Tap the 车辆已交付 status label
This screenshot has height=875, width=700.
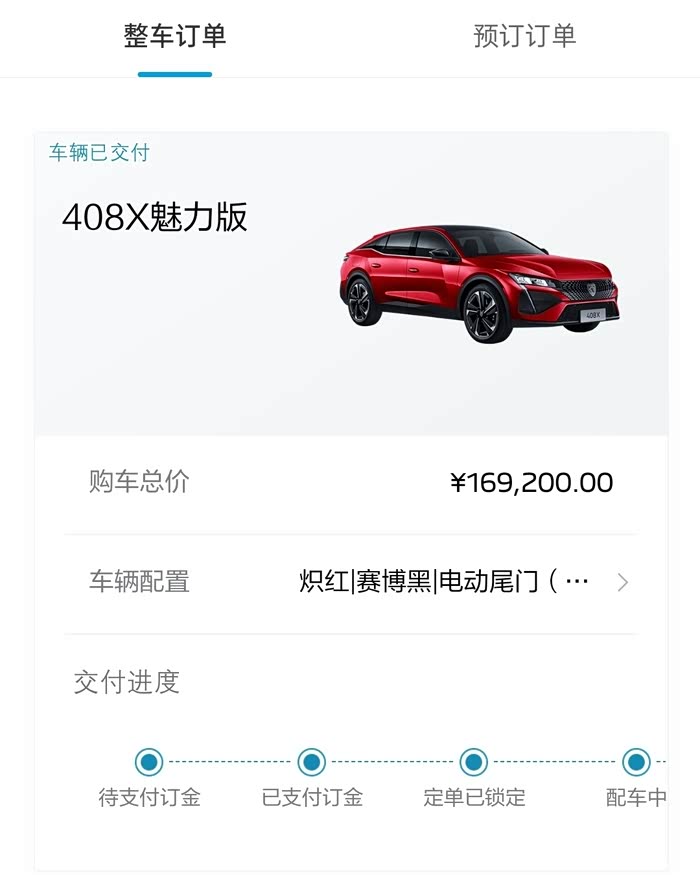coord(99,152)
